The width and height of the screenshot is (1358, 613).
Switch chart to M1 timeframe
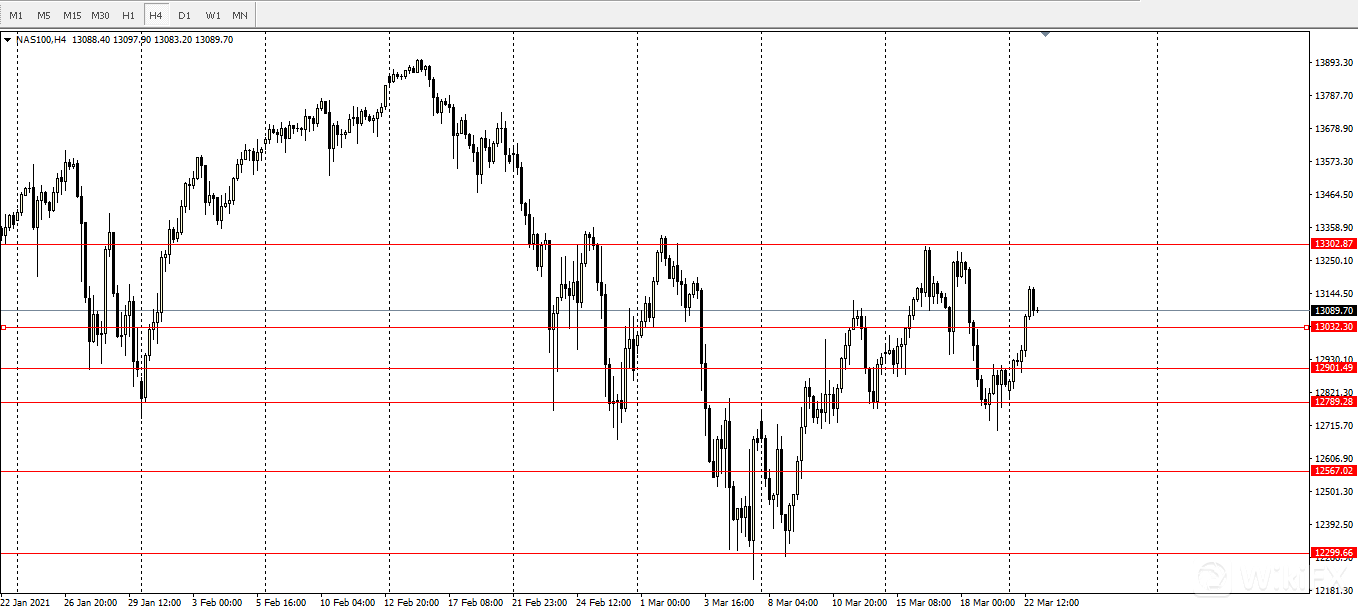click(16, 15)
